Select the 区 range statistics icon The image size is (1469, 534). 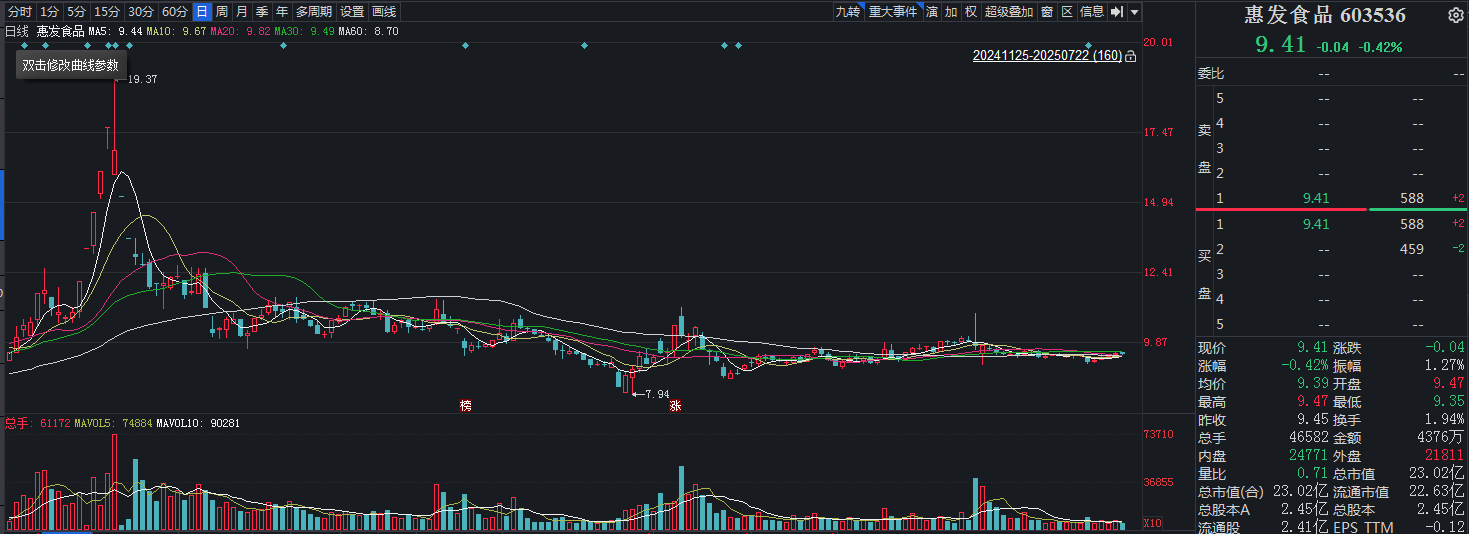coord(1066,12)
